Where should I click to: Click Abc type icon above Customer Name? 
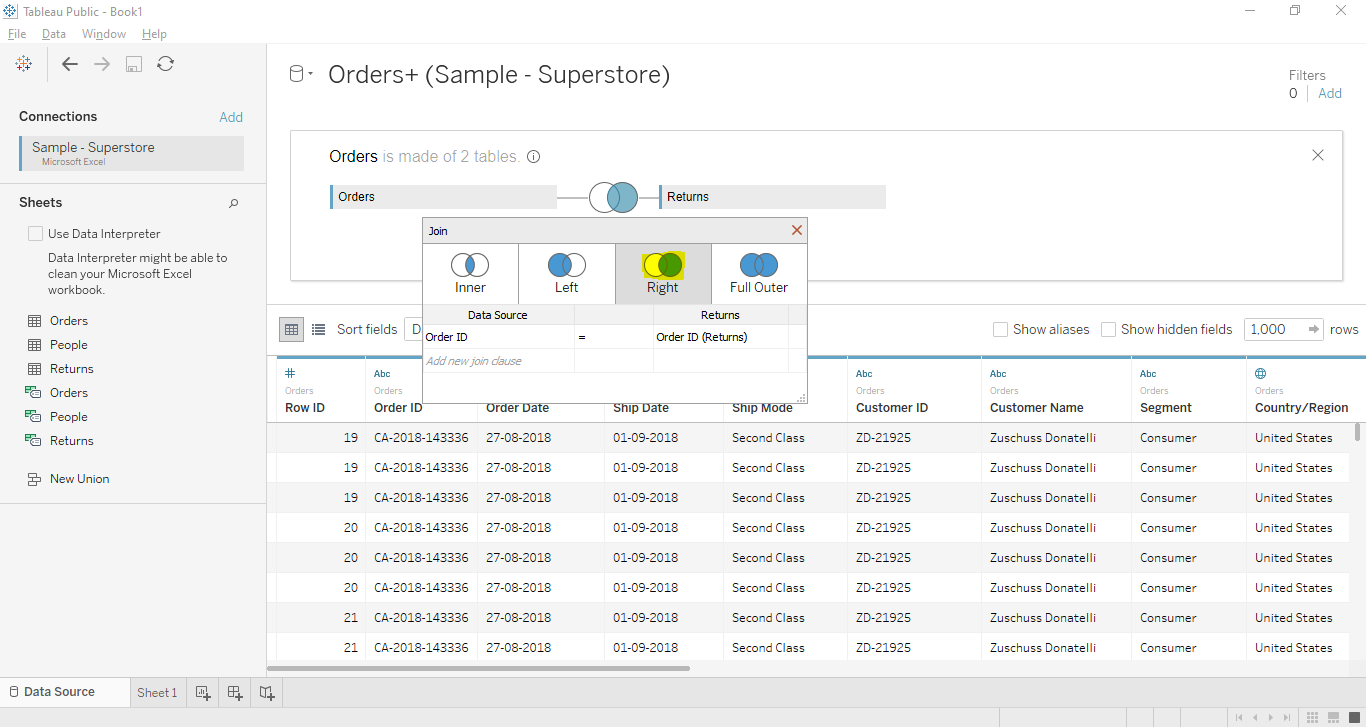pyautogui.click(x=998, y=374)
